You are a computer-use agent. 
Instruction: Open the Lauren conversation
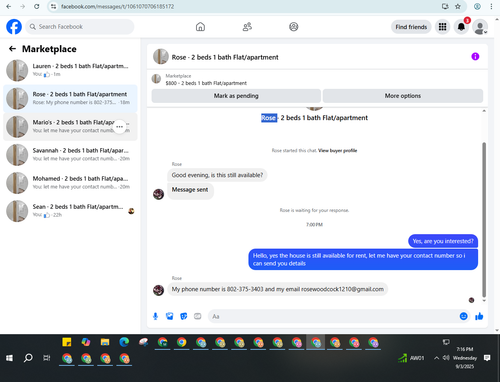pyautogui.click(x=70, y=70)
